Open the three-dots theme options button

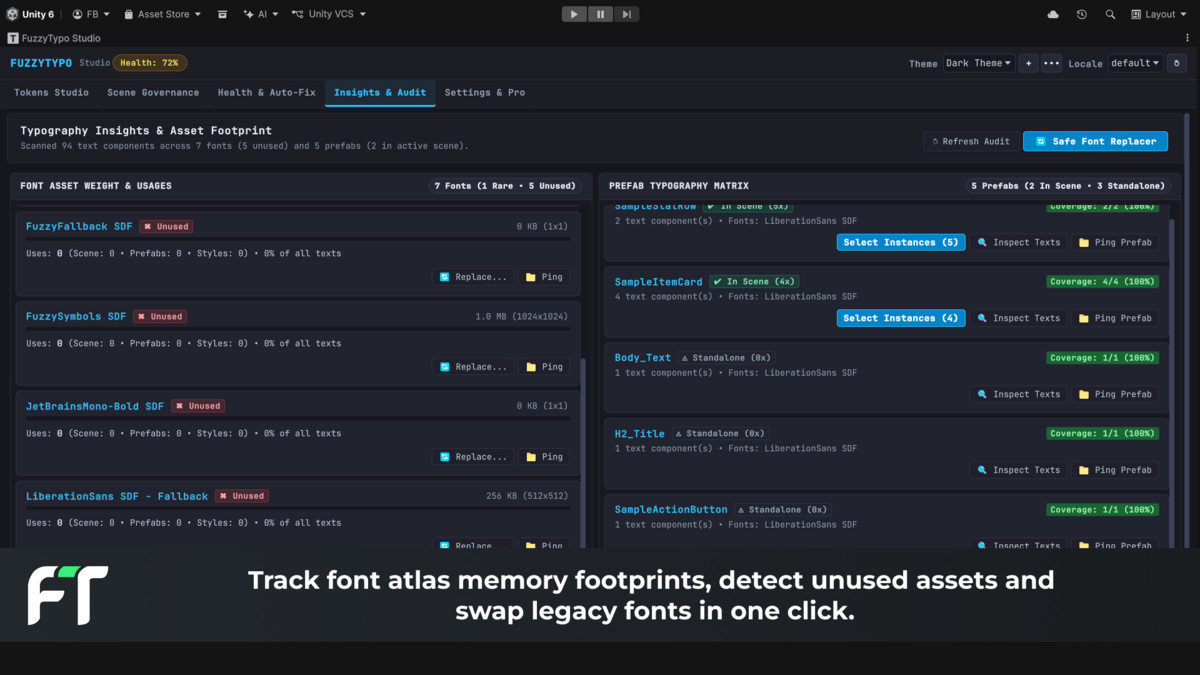(x=1051, y=63)
